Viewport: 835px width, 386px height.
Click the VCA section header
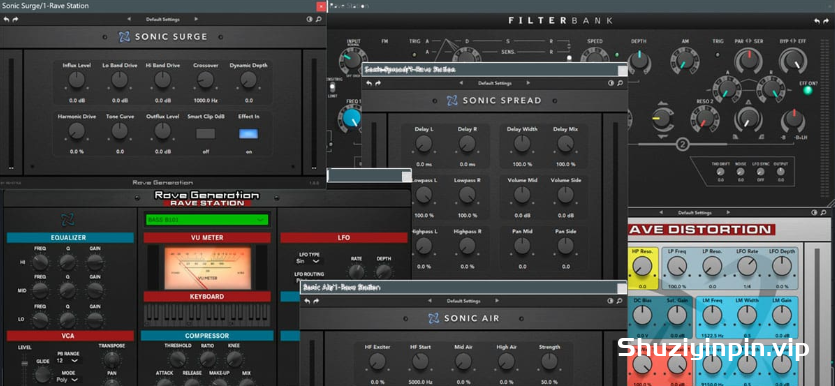(x=70, y=336)
